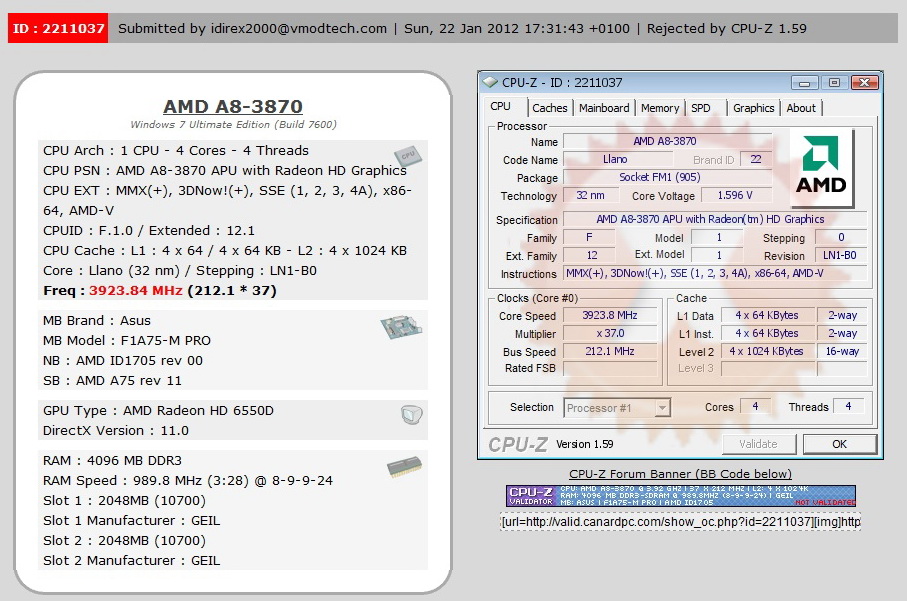Click the Bus Speed value 212.1 MHz
Viewport: 907px width, 601px height.
[610, 351]
